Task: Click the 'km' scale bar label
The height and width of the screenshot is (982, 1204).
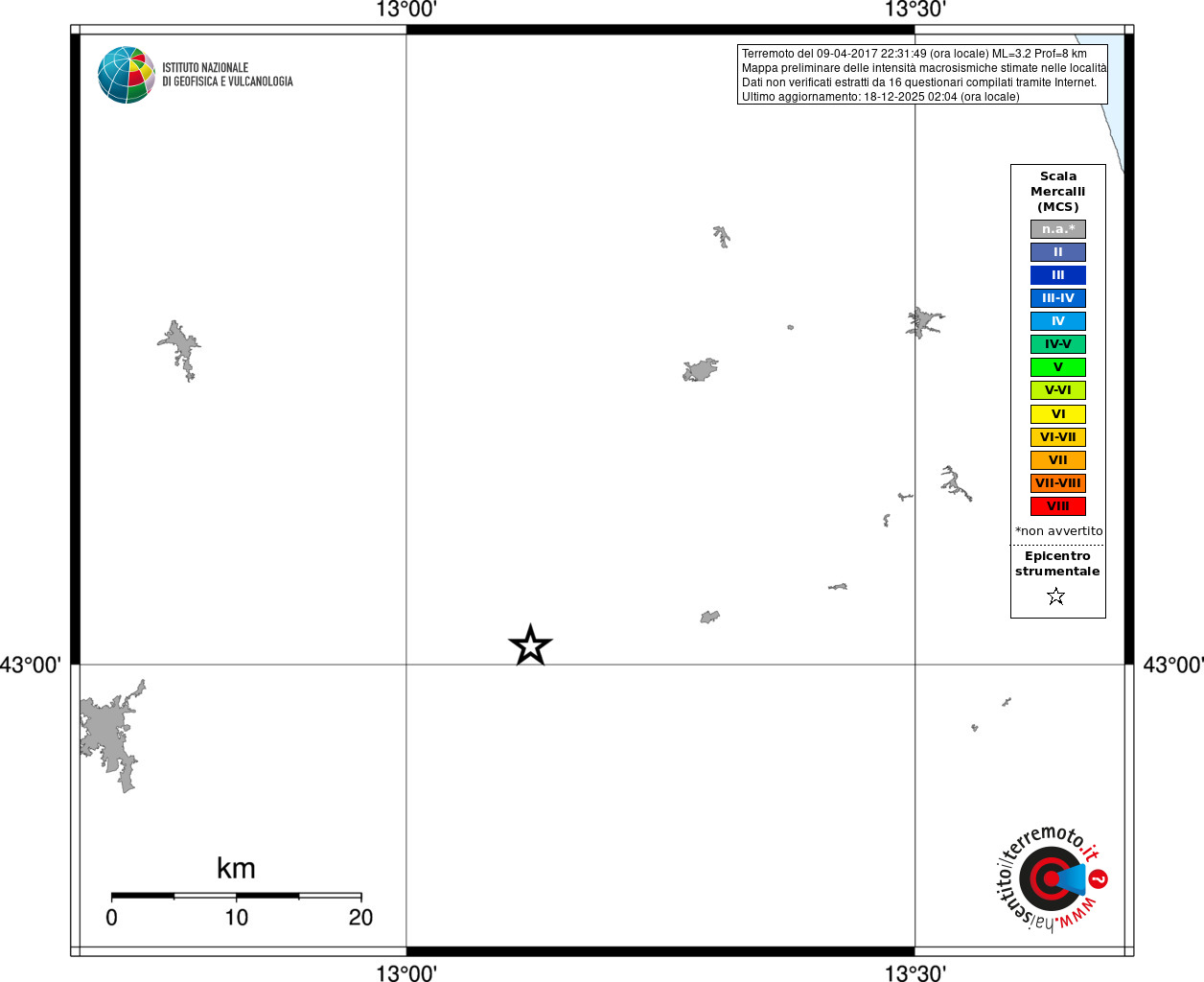Action: (236, 868)
